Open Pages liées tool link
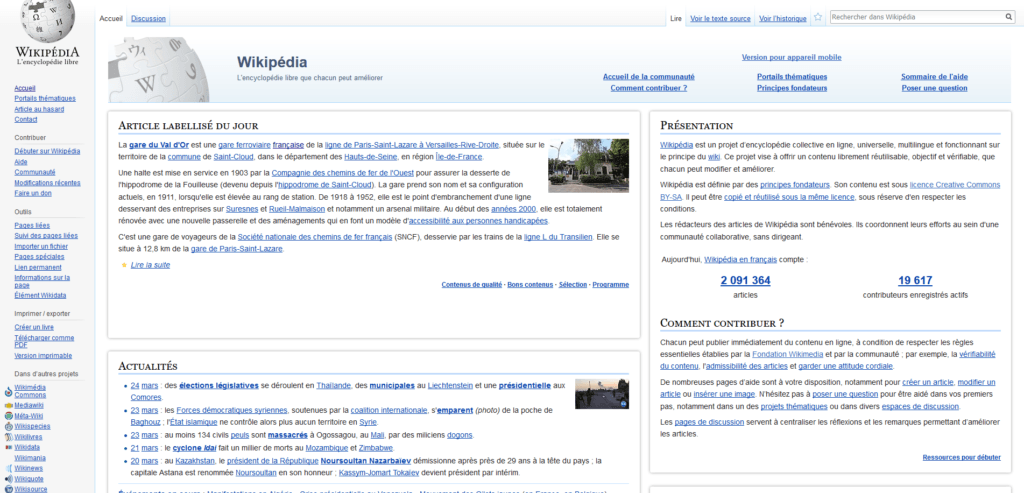 (32, 225)
